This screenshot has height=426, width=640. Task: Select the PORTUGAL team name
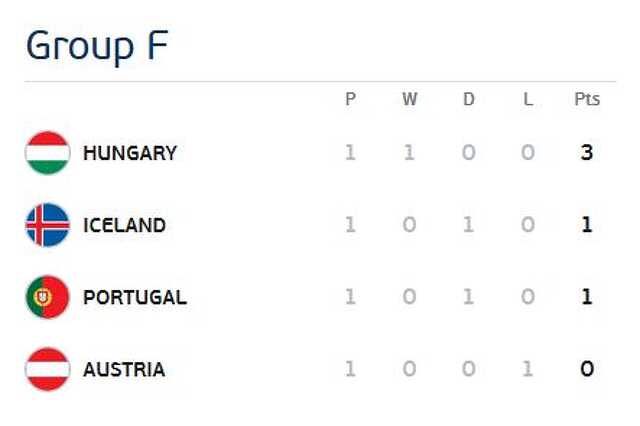click(135, 297)
